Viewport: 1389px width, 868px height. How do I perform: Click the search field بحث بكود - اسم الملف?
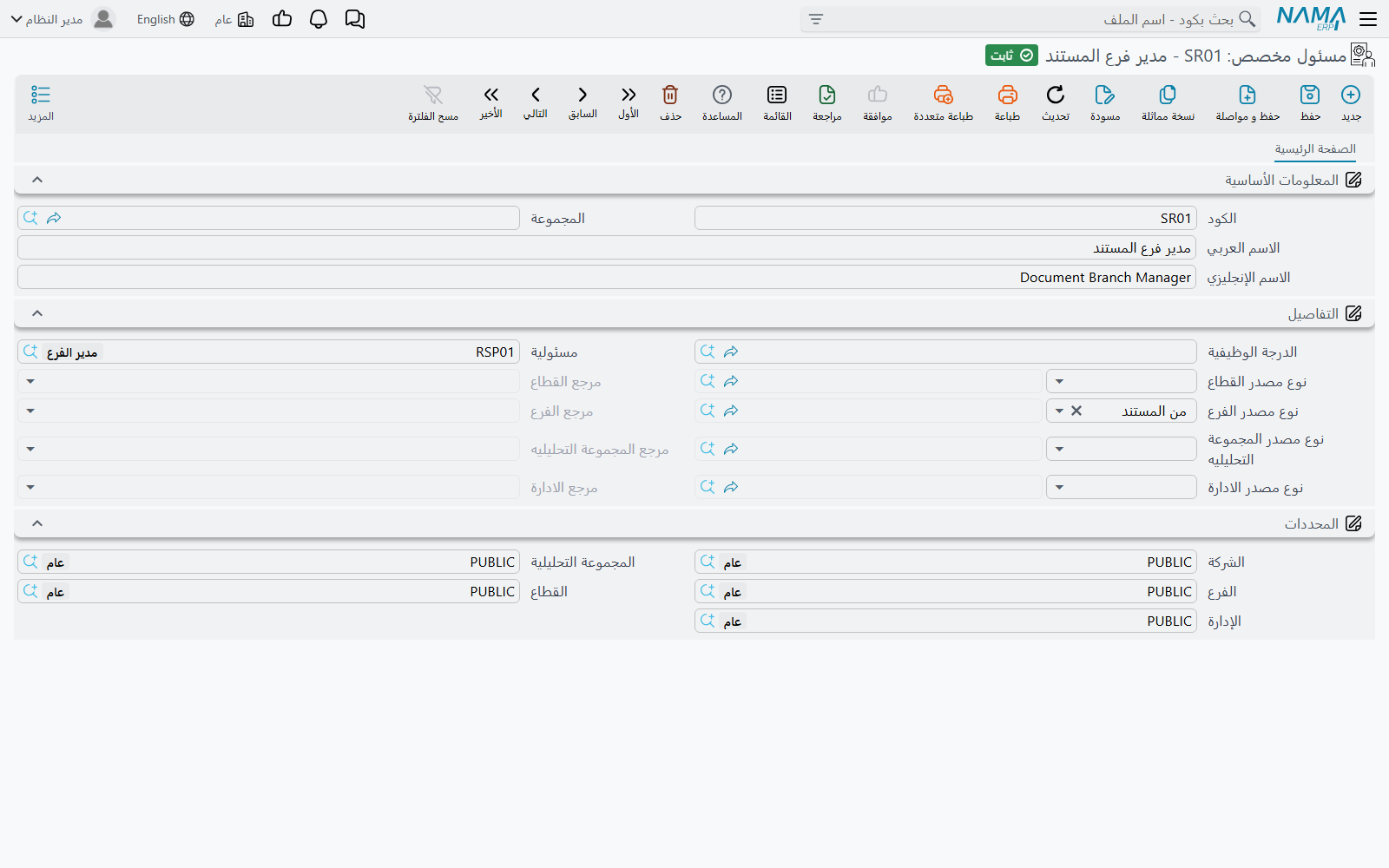(x=1033, y=19)
